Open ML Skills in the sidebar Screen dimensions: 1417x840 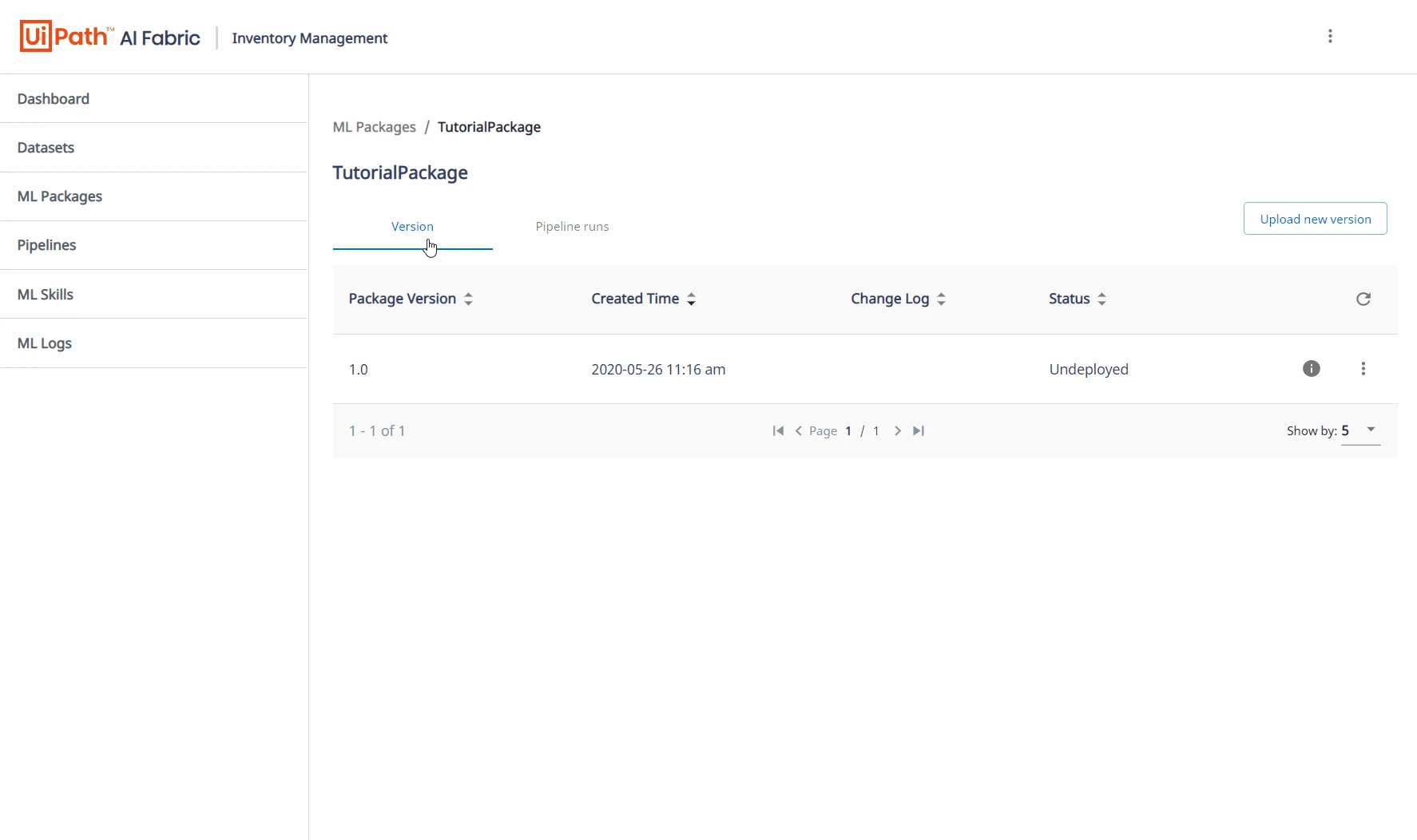pos(153,295)
